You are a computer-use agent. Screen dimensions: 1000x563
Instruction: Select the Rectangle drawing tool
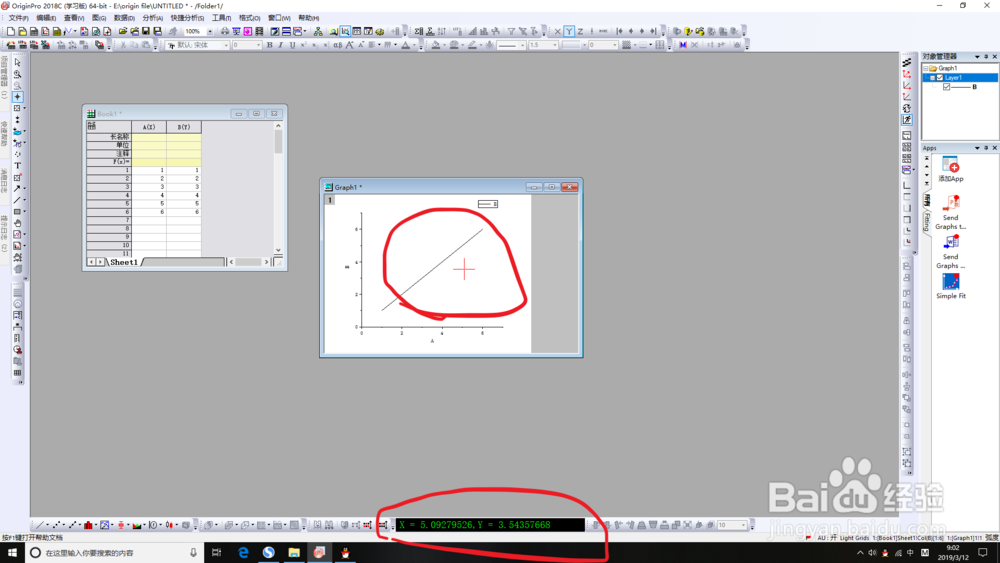17,212
